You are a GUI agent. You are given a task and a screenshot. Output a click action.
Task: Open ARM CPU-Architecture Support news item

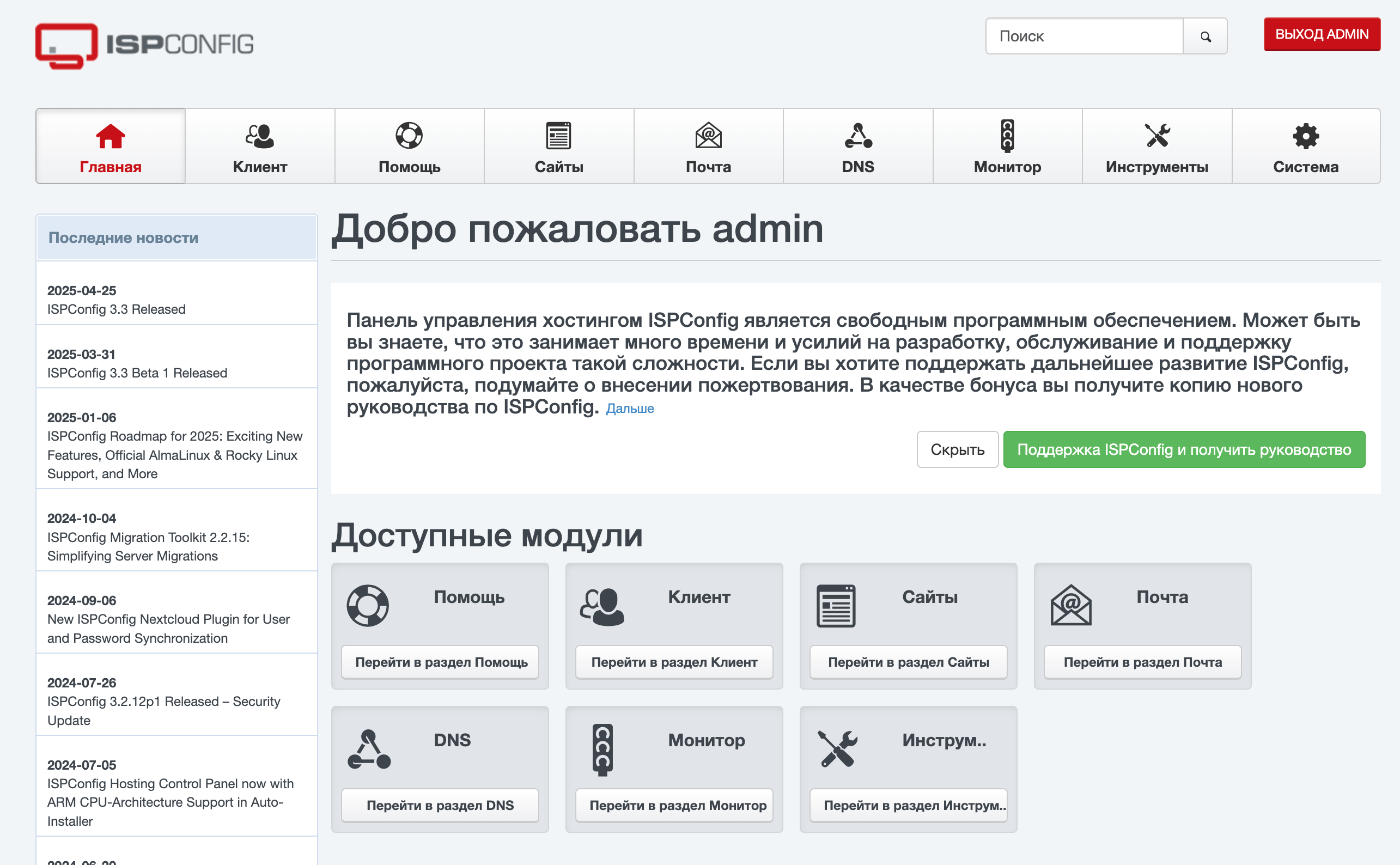(171, 803)
